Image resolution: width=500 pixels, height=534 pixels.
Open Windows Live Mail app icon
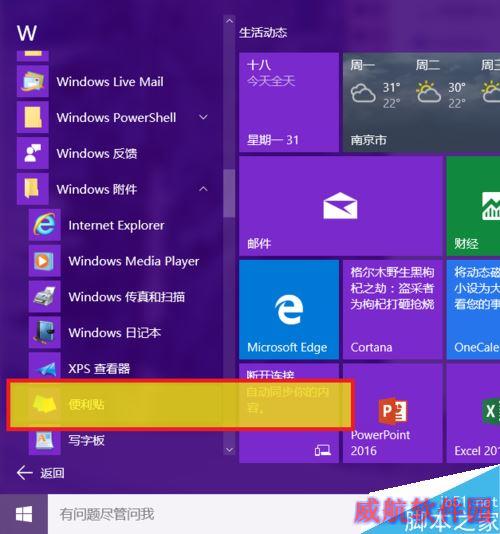pyautogui.click(x=33, y=82)
